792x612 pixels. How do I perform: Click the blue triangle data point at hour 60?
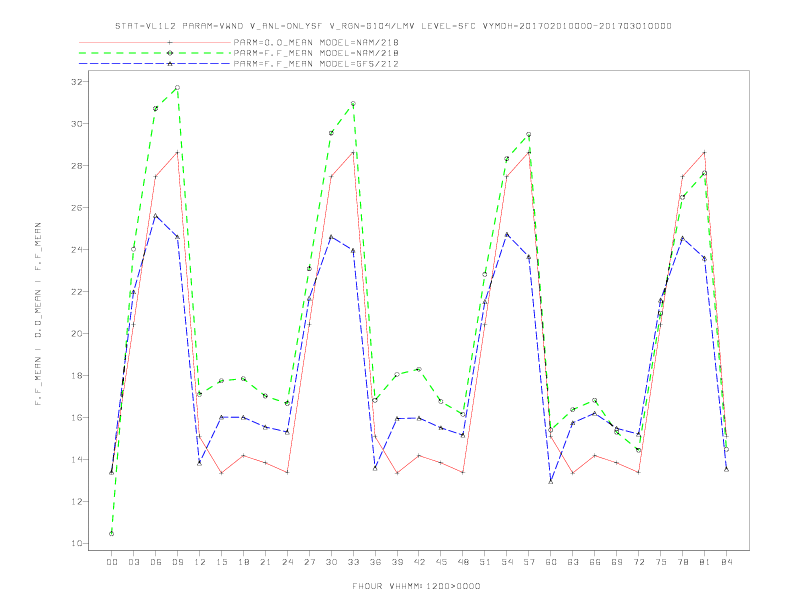pyautogui.click(x=551, y=482)
